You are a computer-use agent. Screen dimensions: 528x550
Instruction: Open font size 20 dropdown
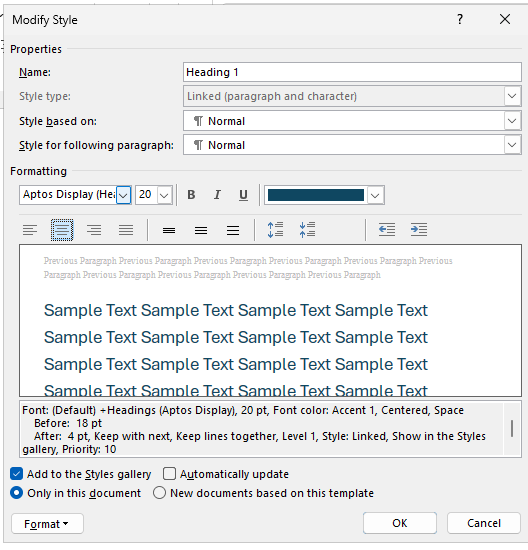(x=164, y=195)
